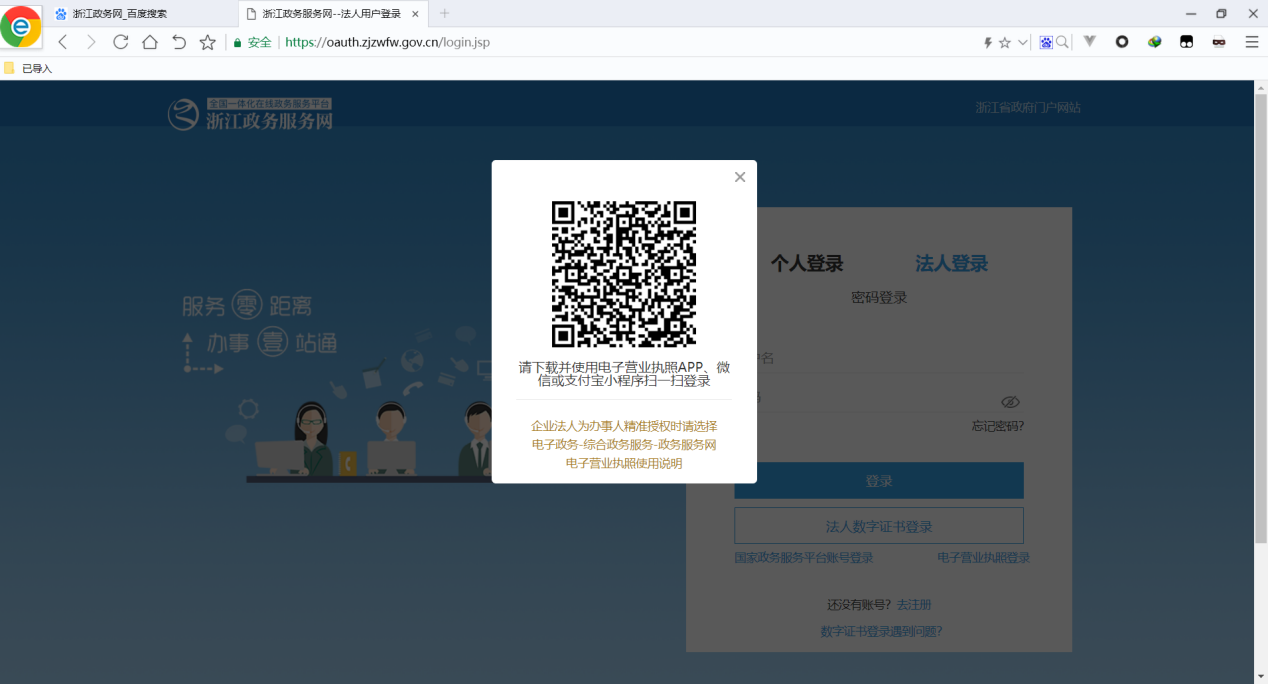Viewport: 1268px width, 684px height.
Task: Open 国家政务服务平台账号登录 link
Action: (x=804, y=558)
